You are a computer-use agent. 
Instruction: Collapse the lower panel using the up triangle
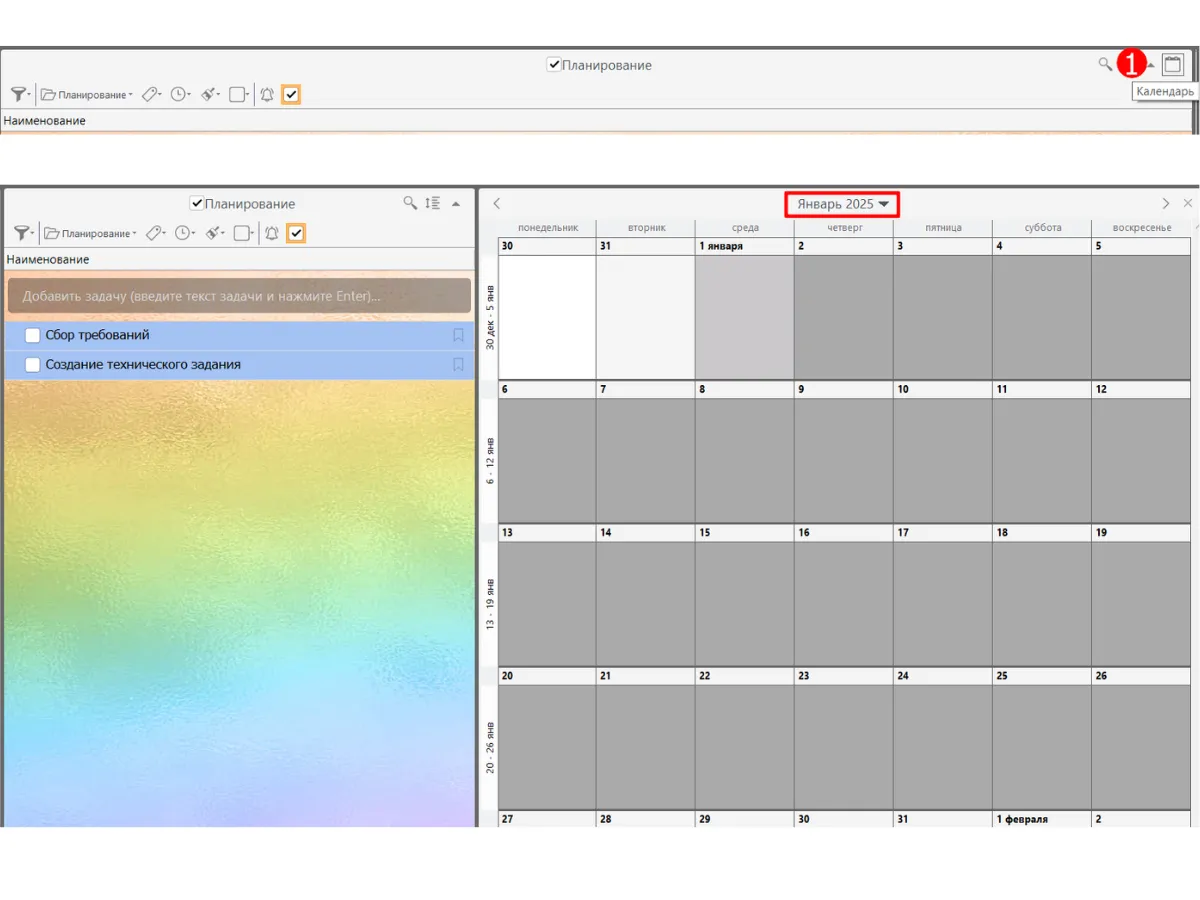[x=456, y=204]
